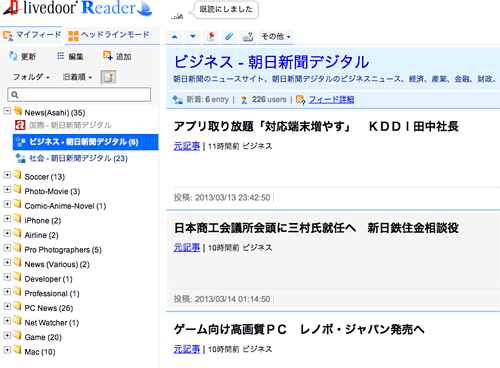Click the feed detail icon beside フィード詳細
Image resolution: width=500 pixels, height=368 pixels.
(300, 100)
